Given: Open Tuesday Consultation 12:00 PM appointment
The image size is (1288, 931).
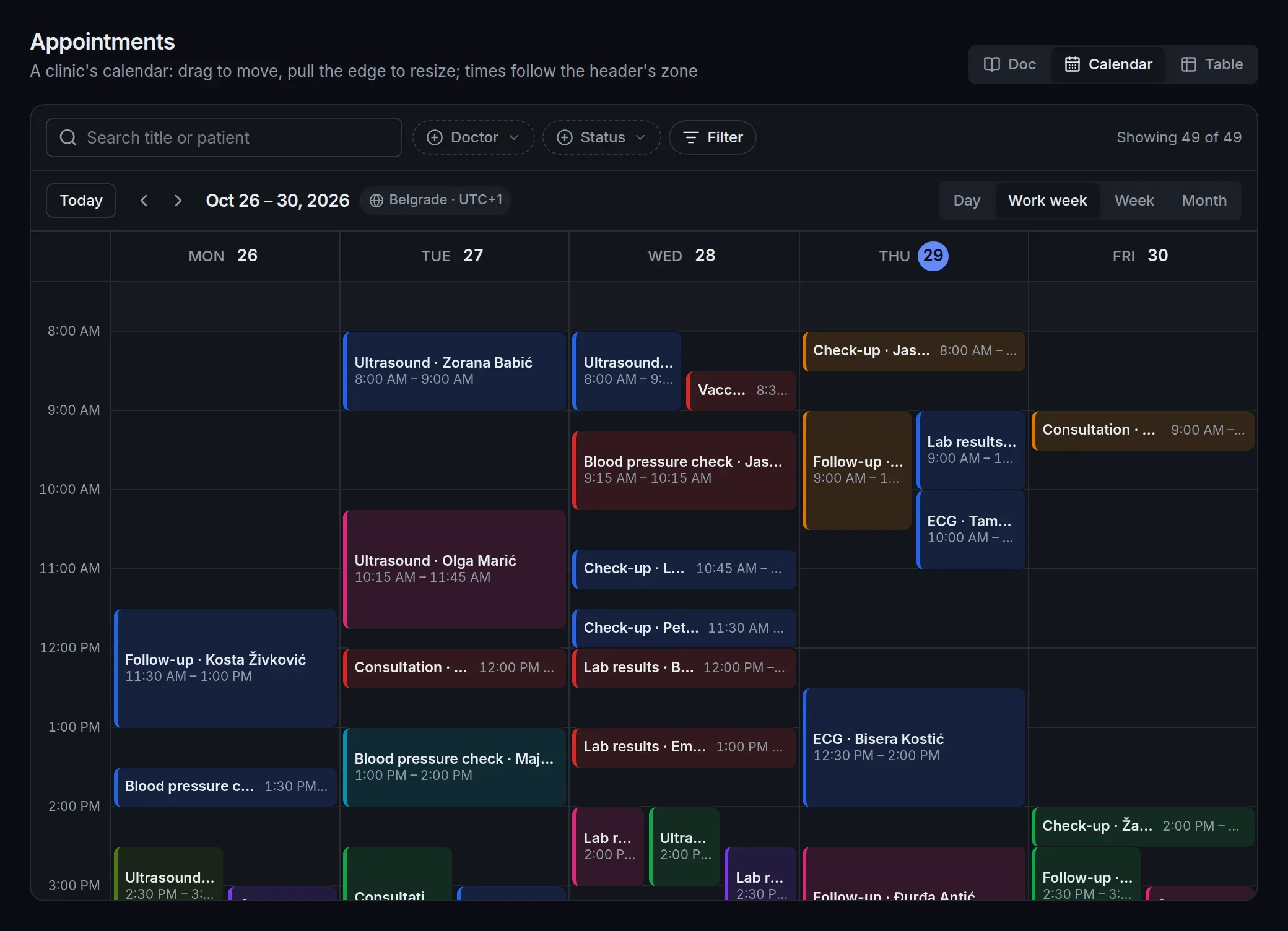Looking at the screenshot, I should pos(455,668).
